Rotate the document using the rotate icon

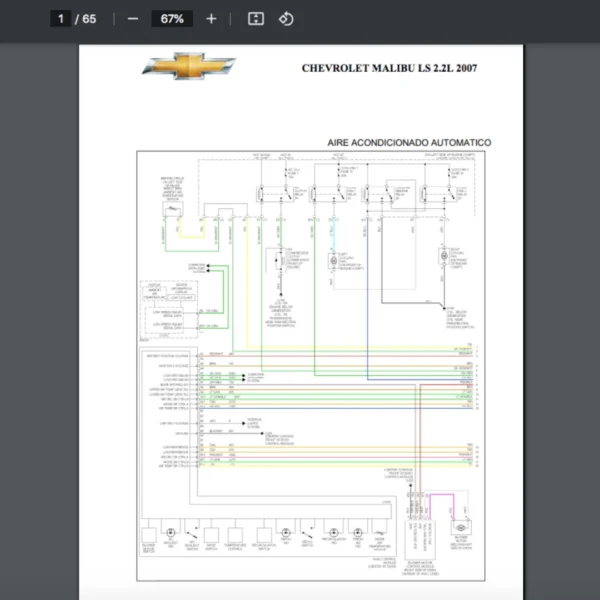(x=286, y=19)
